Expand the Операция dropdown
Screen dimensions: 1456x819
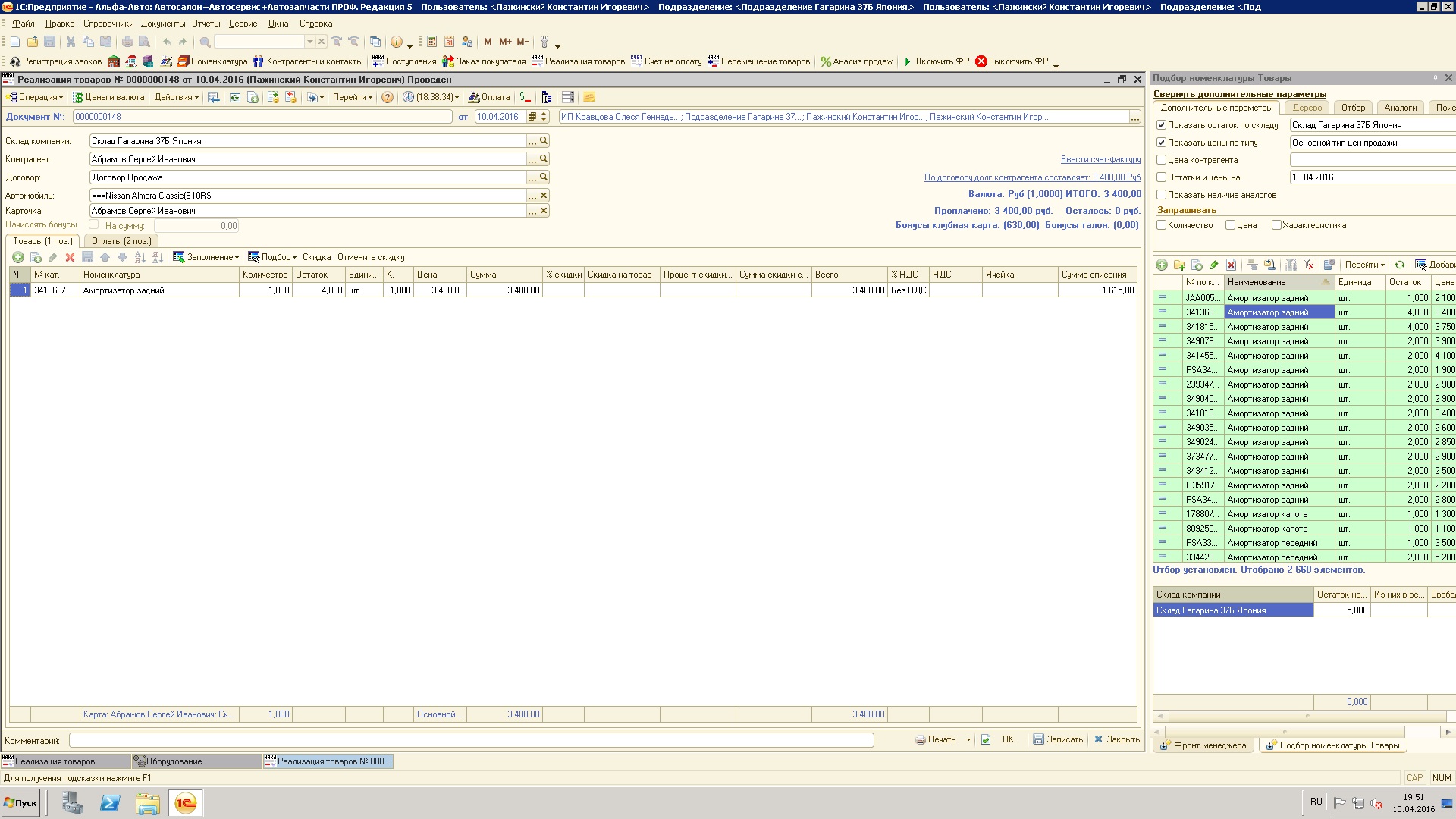tap(35, 97)
